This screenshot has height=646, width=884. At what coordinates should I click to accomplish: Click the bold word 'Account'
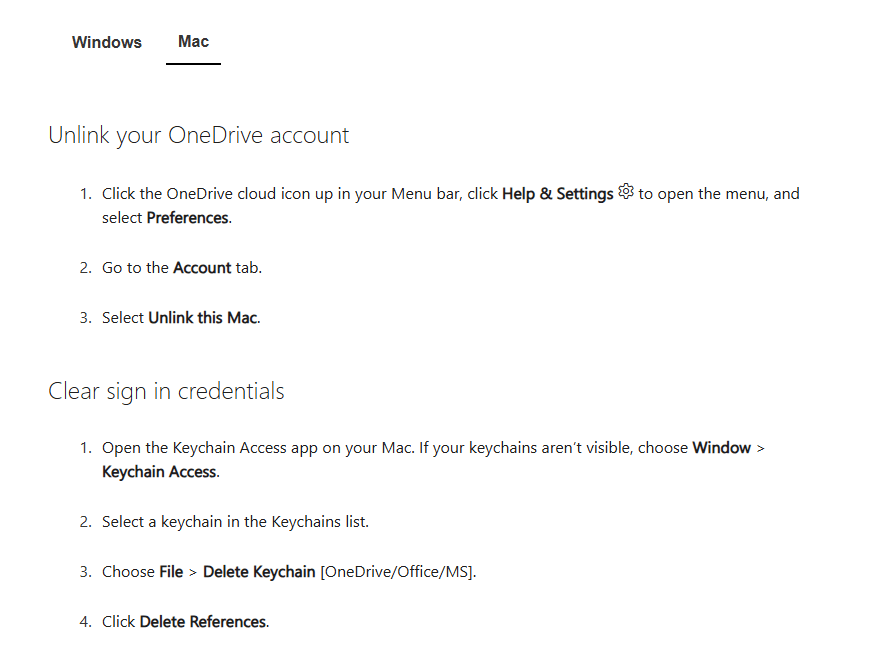202,268
